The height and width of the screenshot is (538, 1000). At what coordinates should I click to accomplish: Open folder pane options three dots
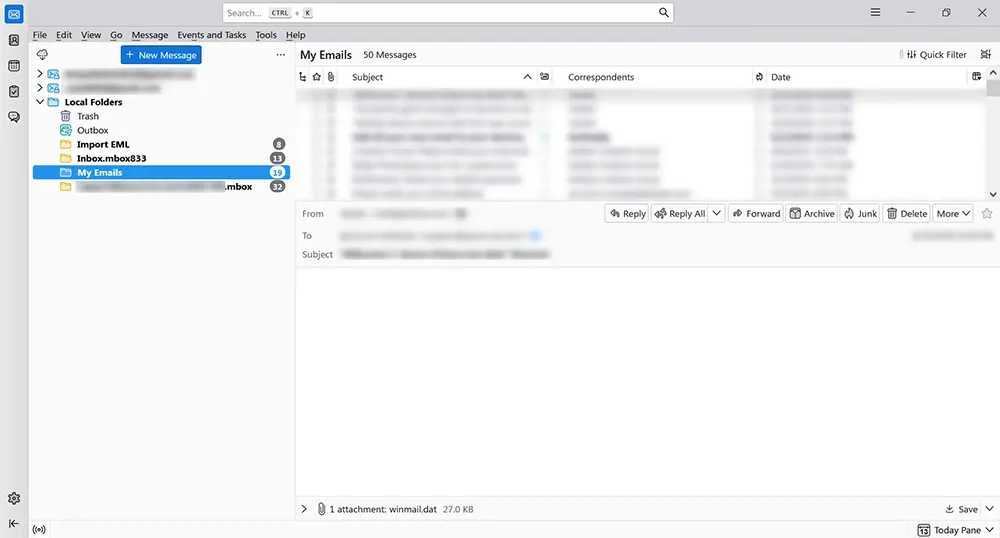[x=281, y=55]
